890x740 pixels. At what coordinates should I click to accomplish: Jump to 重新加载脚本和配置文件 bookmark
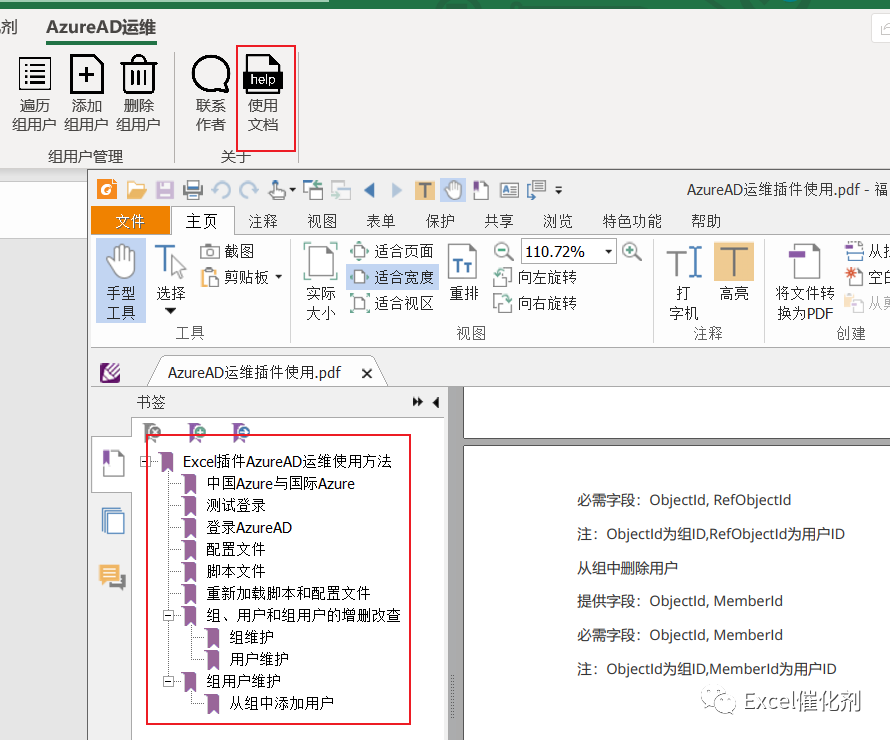coord(288,593)
